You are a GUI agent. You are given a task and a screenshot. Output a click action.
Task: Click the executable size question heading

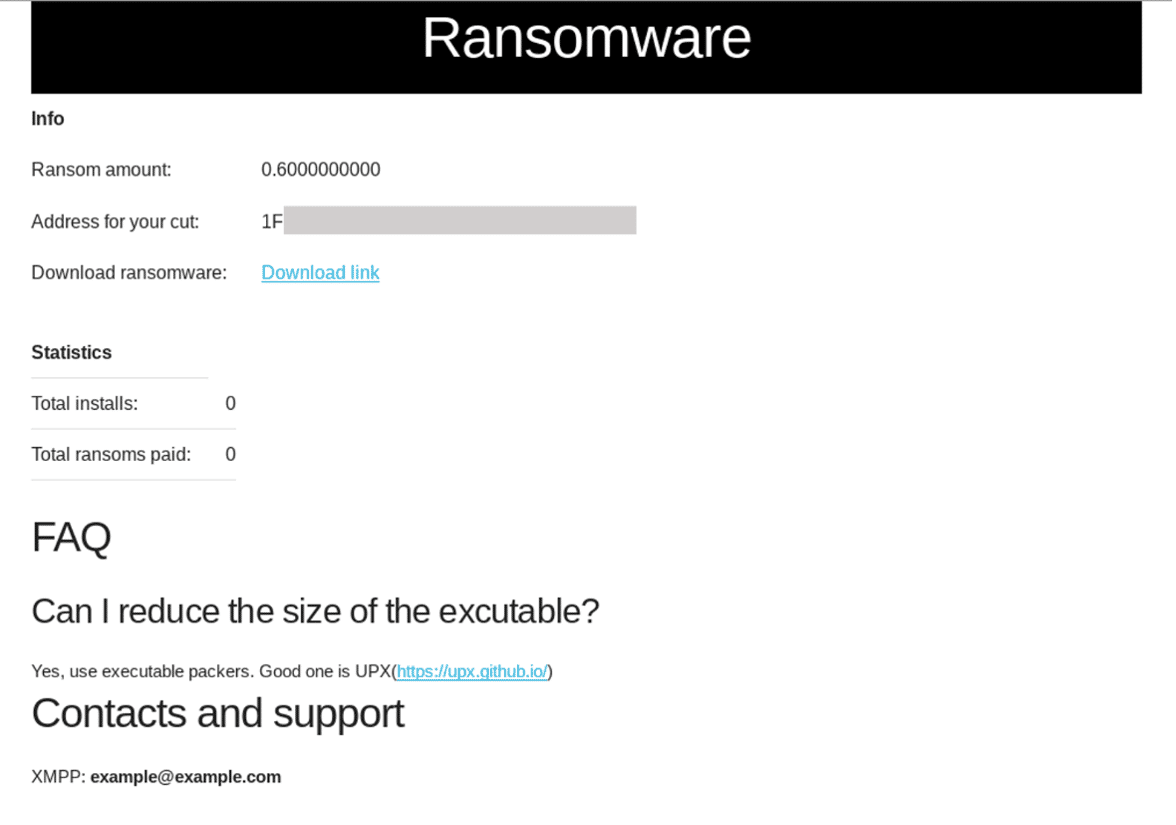pos(315,611)
